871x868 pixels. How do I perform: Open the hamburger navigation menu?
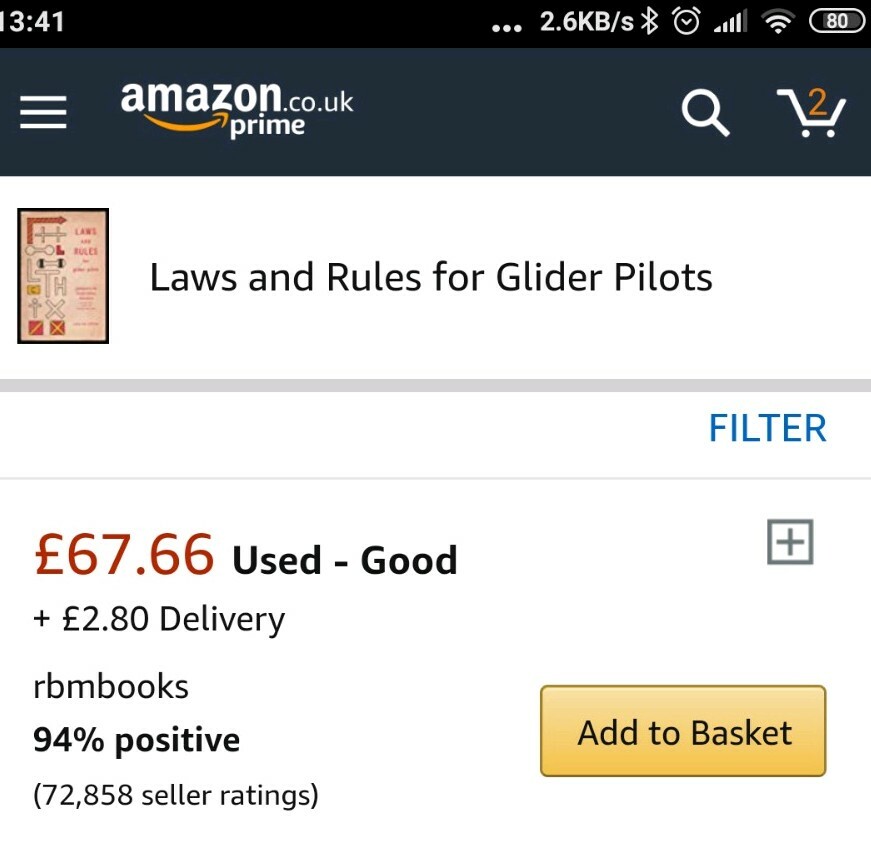42,113
